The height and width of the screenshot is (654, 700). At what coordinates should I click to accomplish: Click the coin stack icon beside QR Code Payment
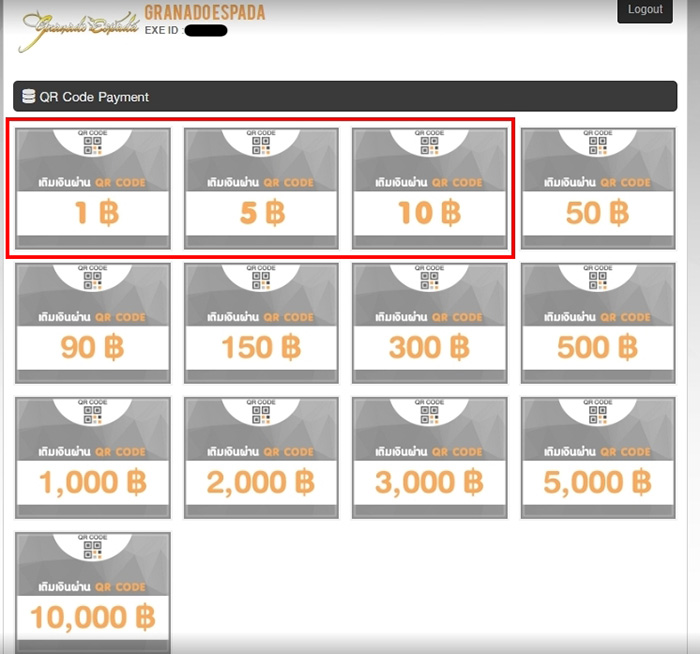pyautogui.click(x=29, y=96)
